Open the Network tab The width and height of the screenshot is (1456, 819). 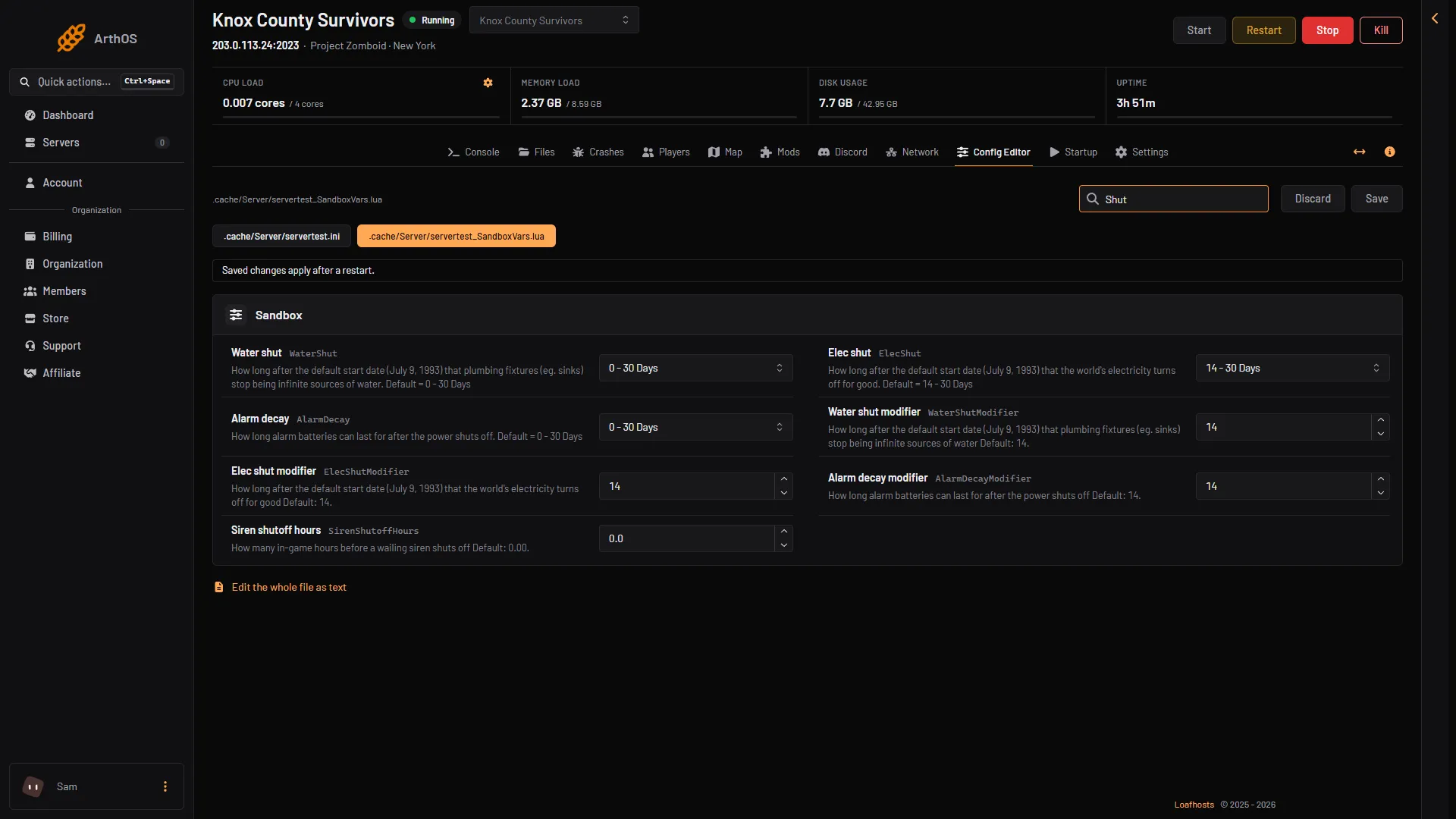pyautogui.click(x=912, y=152)
